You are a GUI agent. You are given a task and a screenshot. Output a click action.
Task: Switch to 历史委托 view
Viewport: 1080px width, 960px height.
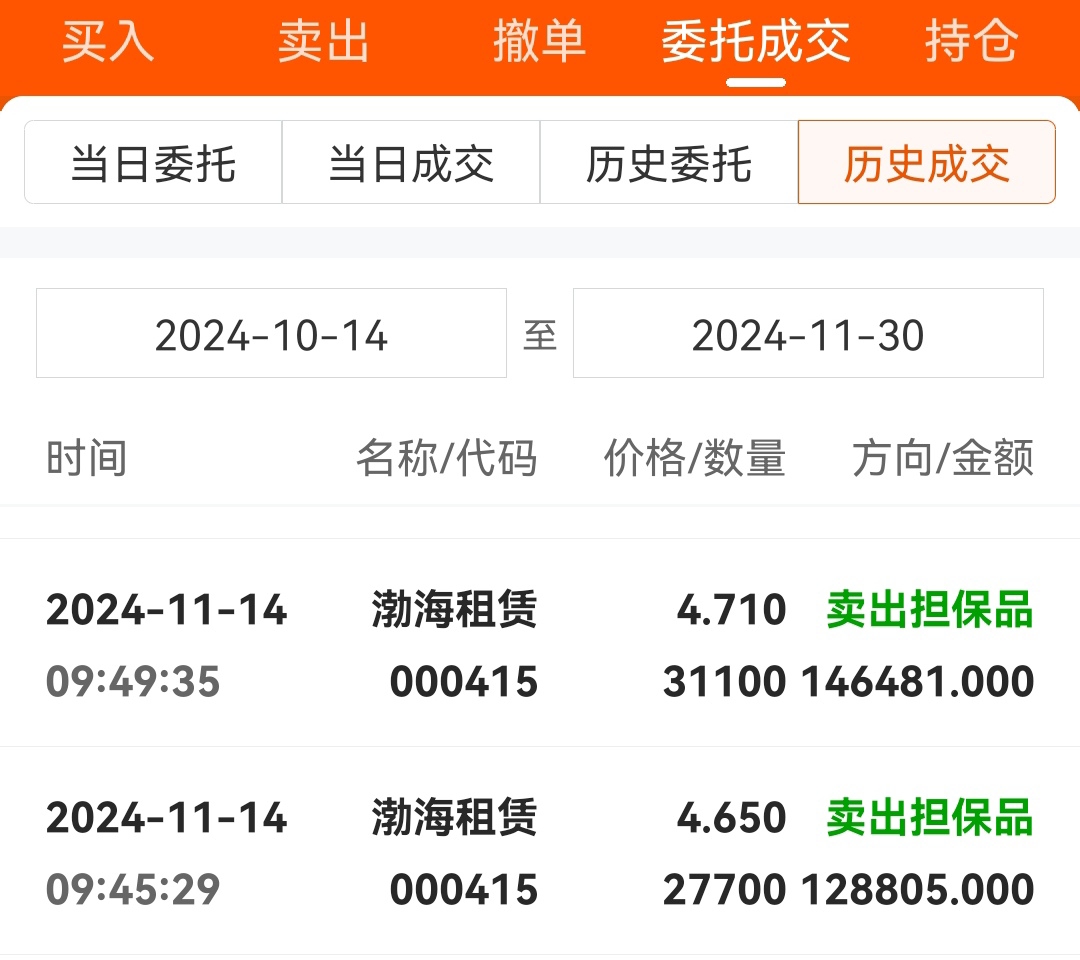(669, 163)
